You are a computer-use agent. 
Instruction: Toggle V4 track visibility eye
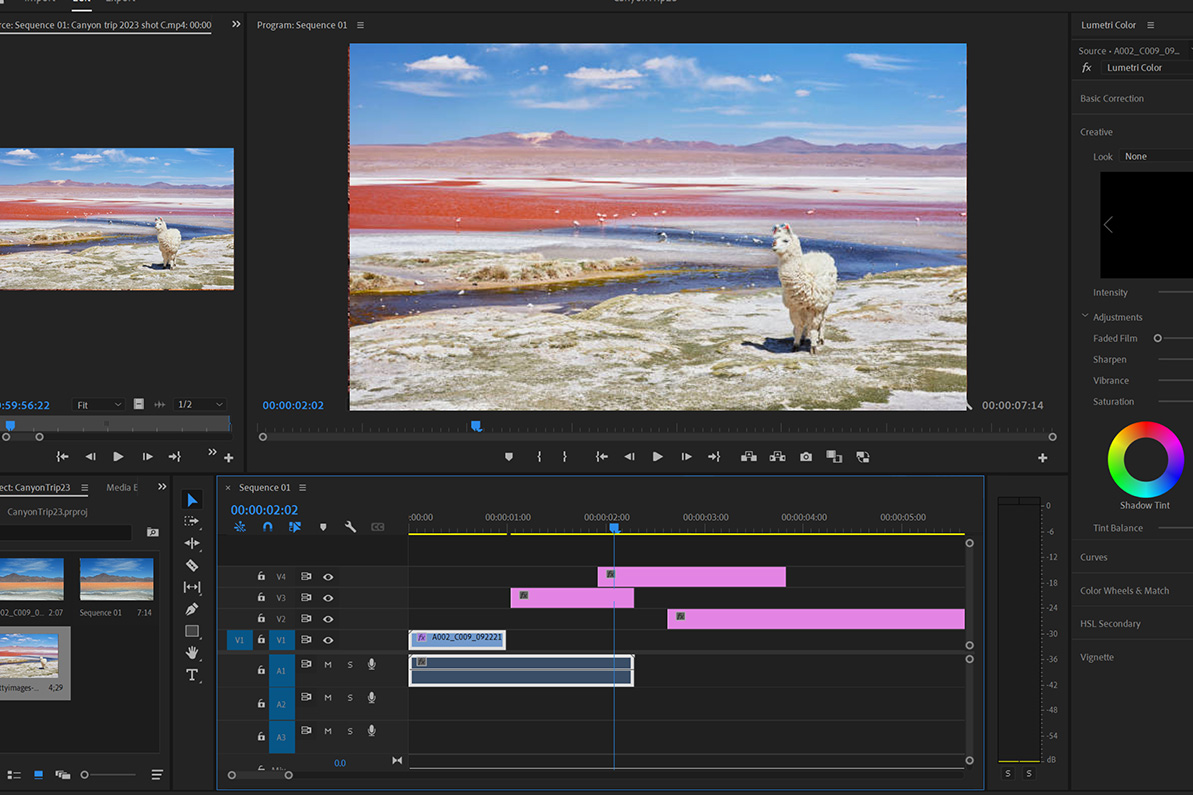pyautogui.click(x=328, y=577)
